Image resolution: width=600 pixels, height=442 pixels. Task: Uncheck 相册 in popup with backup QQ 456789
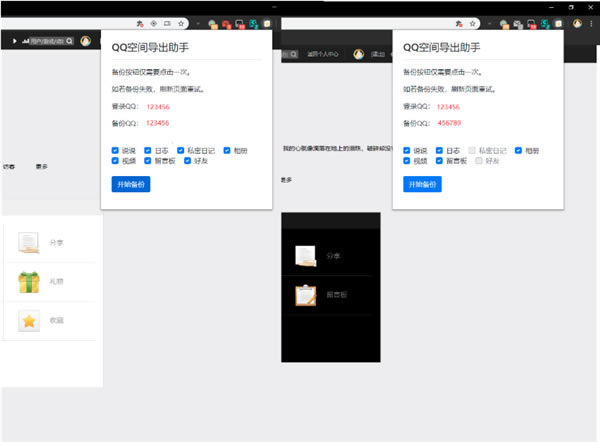click(x=518, y=150)
